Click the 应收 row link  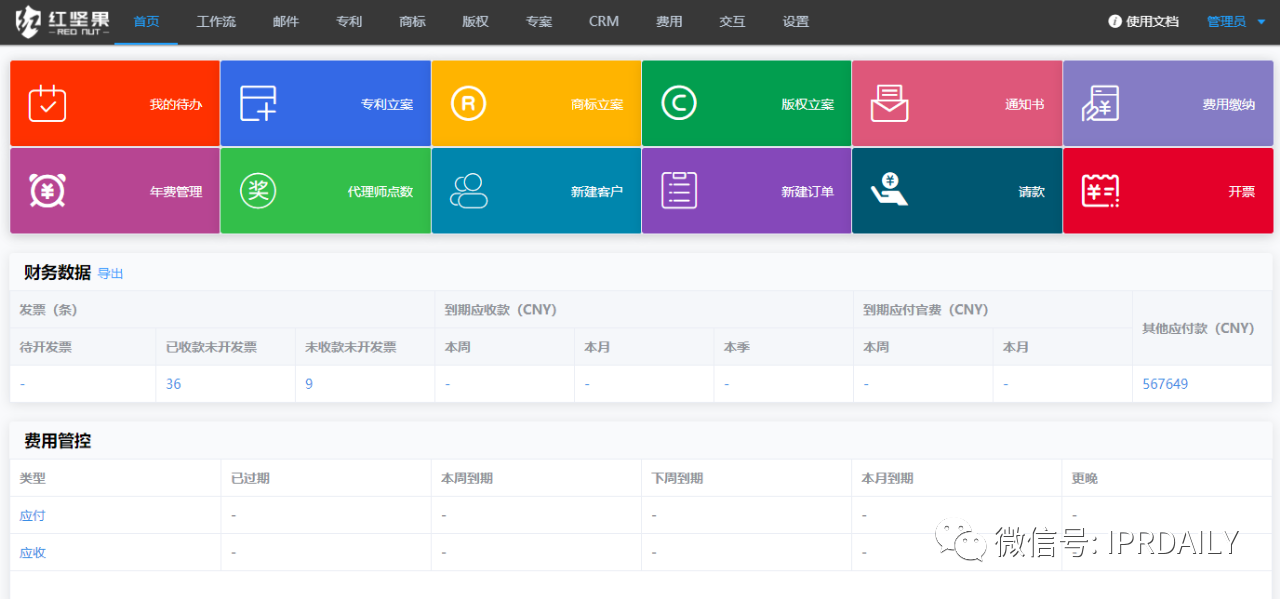tap(32, 552)
